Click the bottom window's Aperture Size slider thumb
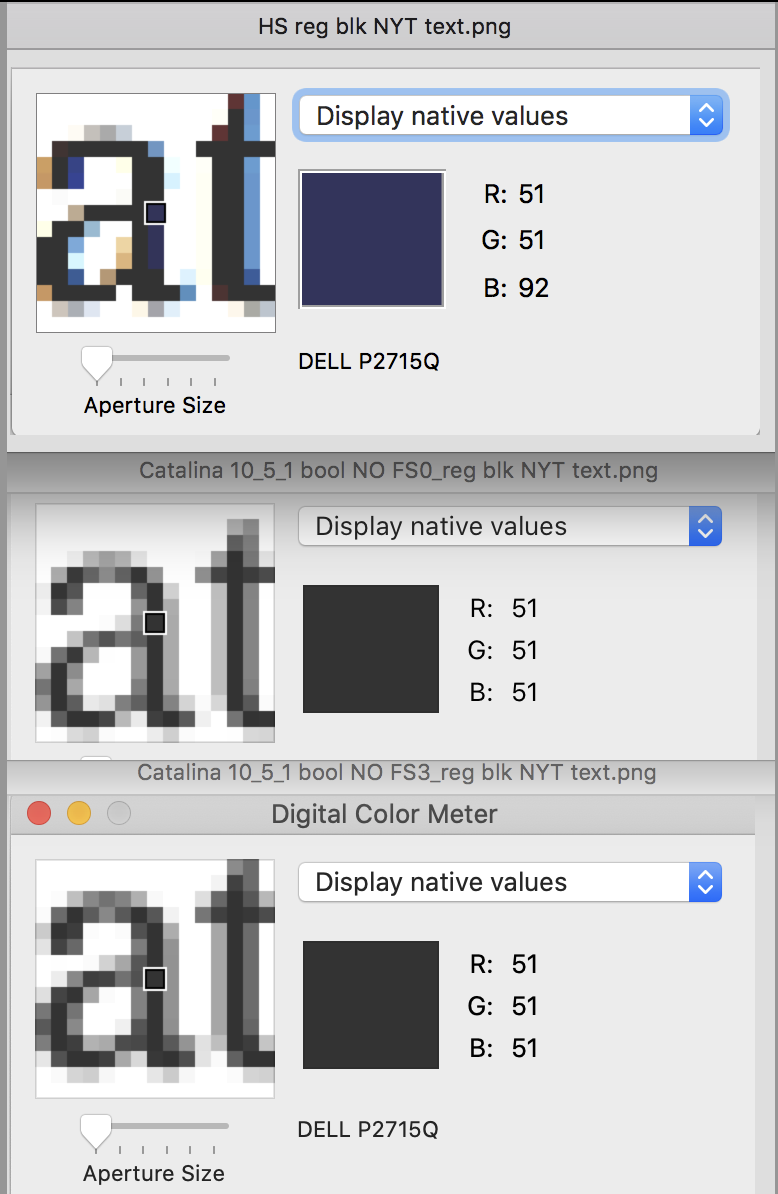Screen dimensions: 778x1194 (96, 1129)
